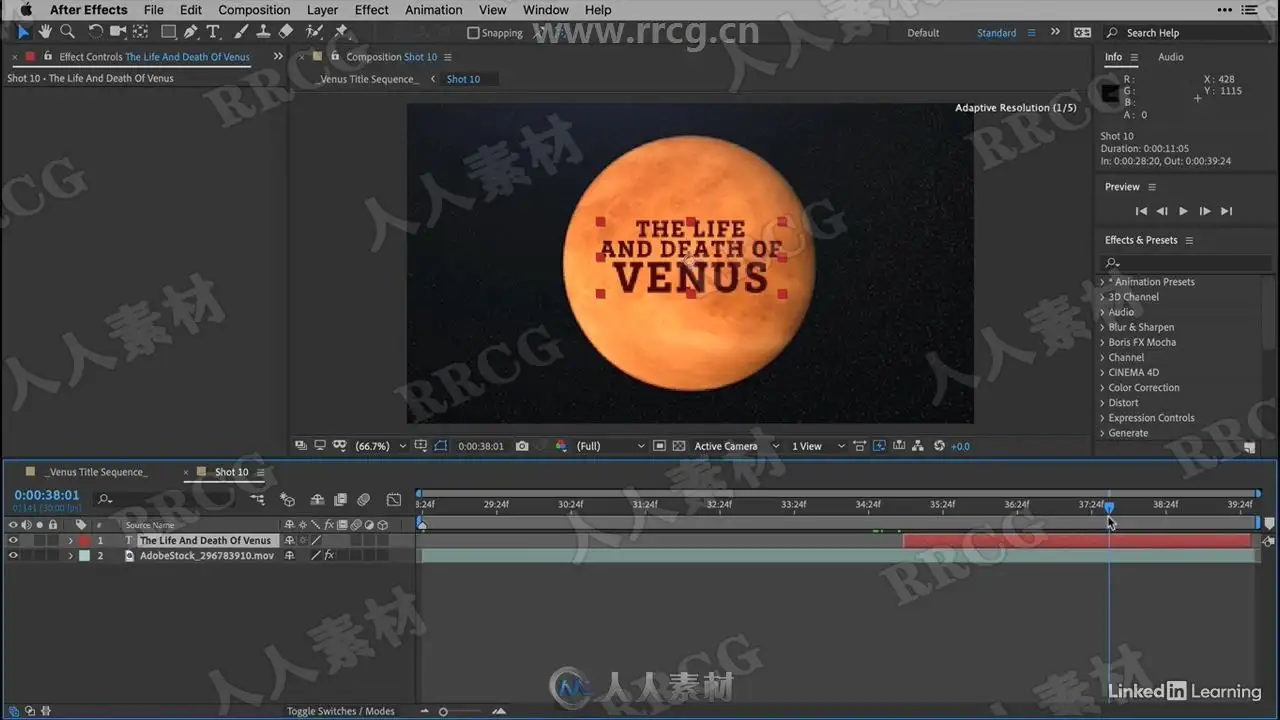Select the Brush tool
Viewport: 1280px width, 720px height.
(241, 33)
